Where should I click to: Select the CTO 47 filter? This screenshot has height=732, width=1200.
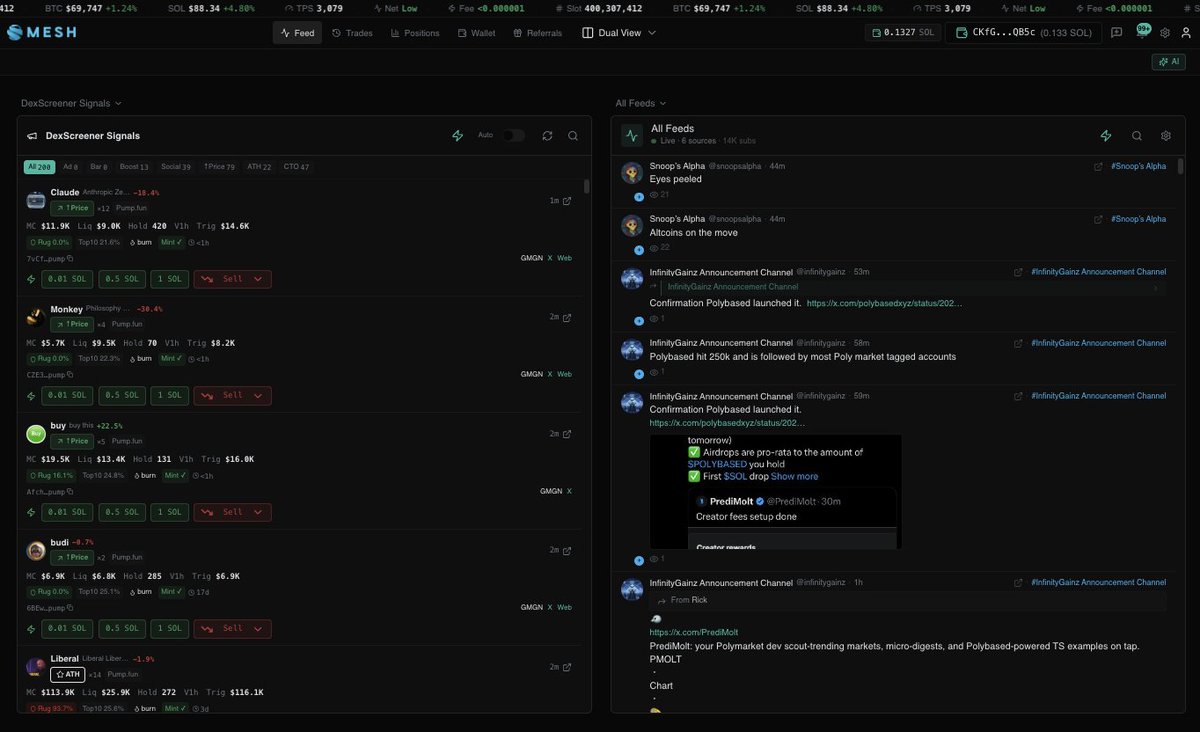296,167
